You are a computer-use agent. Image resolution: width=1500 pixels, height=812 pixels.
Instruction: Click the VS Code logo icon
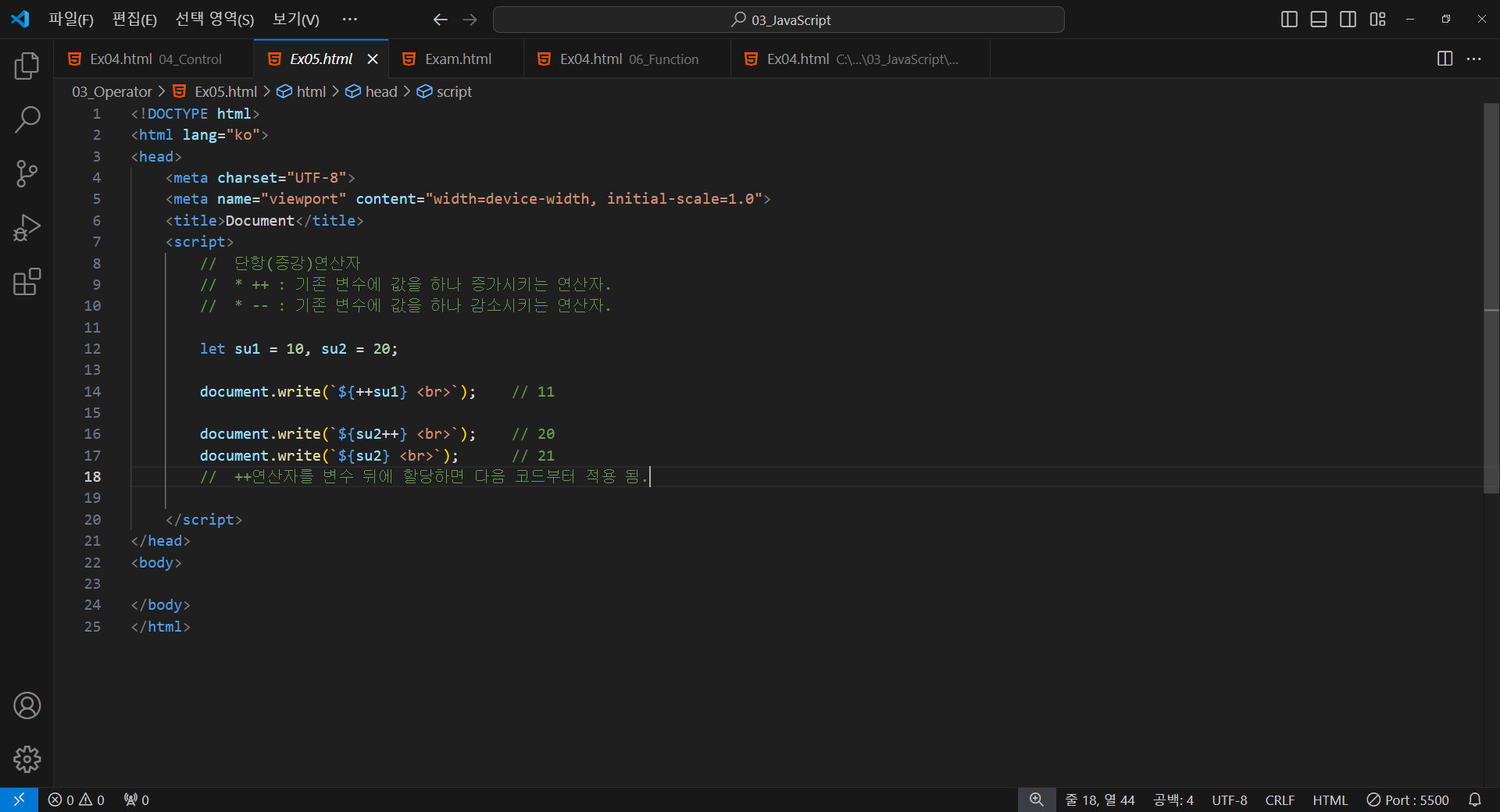click(x=20, y=19)
